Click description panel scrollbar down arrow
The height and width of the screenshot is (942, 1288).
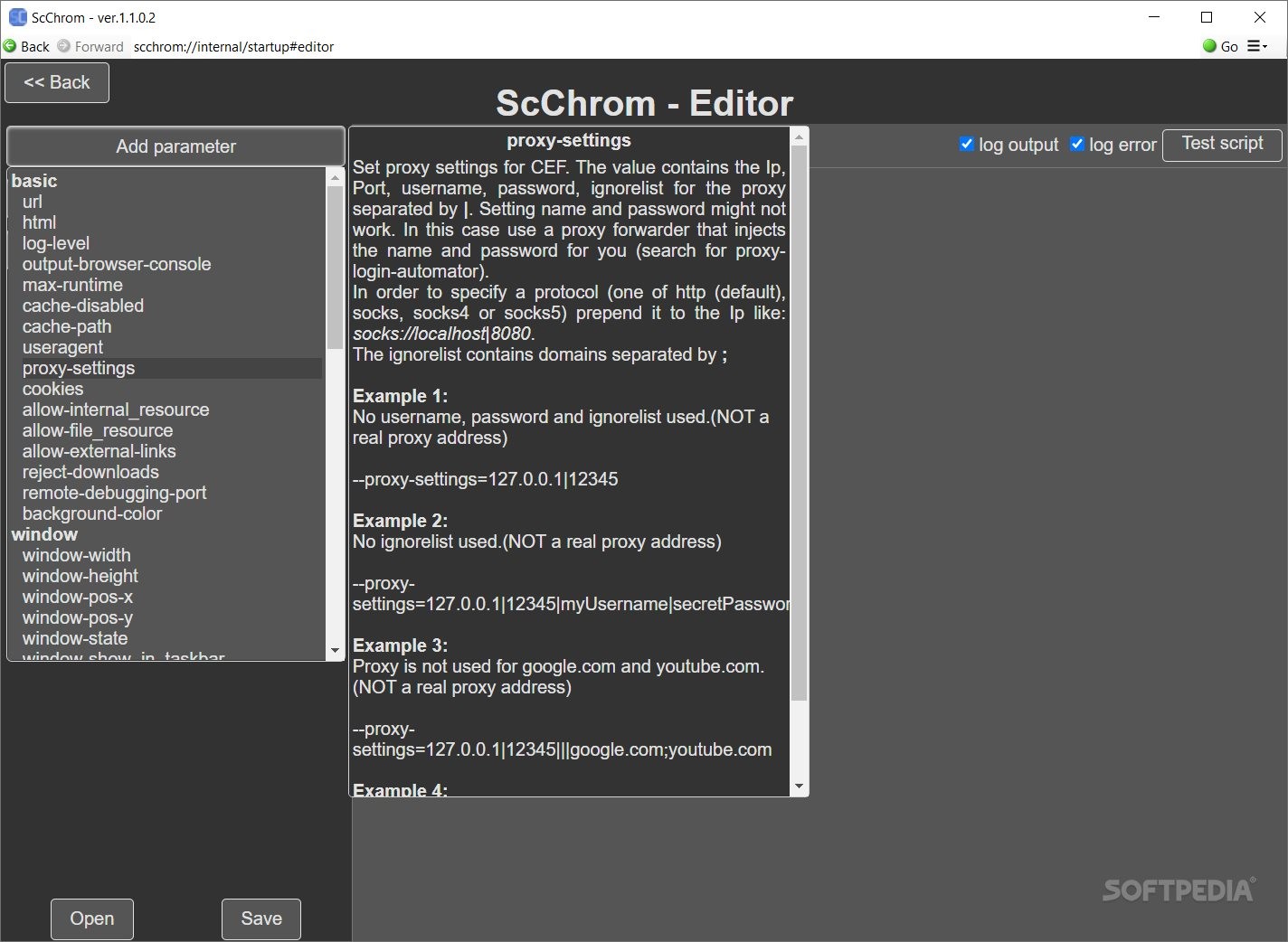tap(799, 787)
